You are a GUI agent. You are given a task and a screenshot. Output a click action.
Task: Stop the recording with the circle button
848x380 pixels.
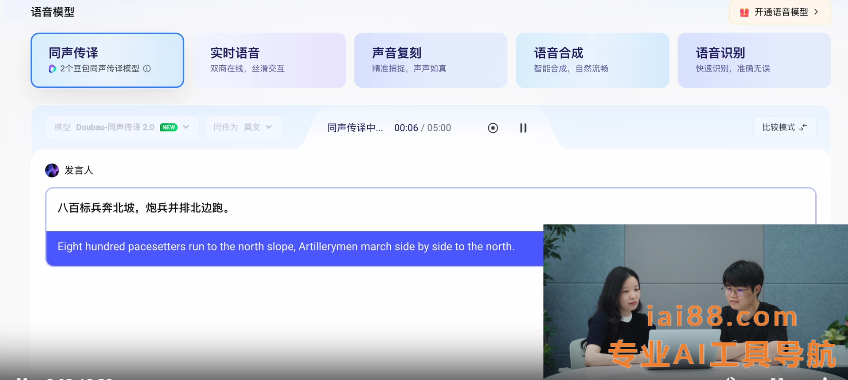(493, 128)
